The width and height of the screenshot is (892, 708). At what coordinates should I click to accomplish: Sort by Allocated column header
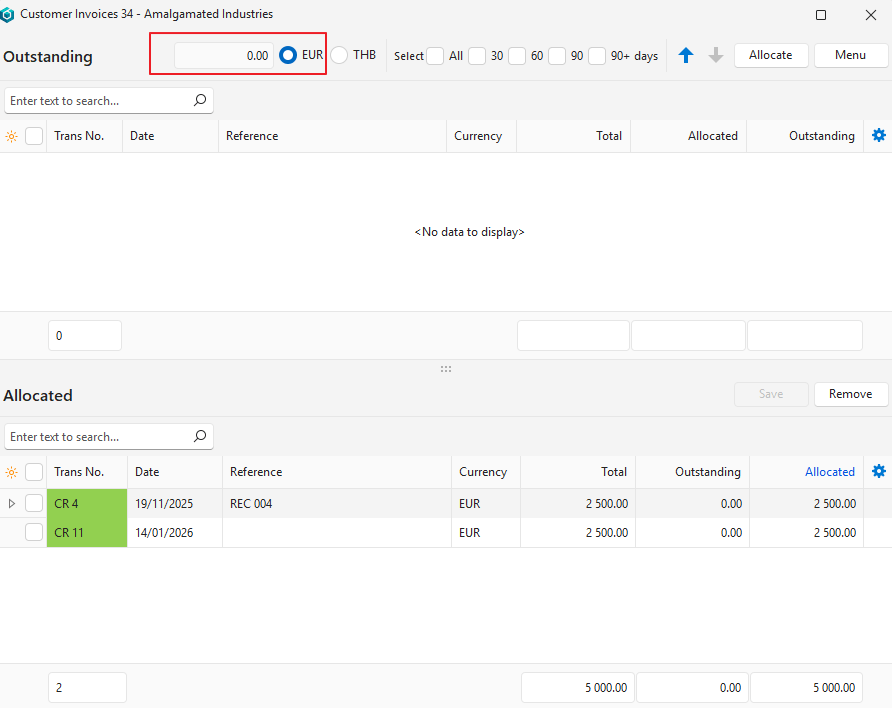(829, 472)
